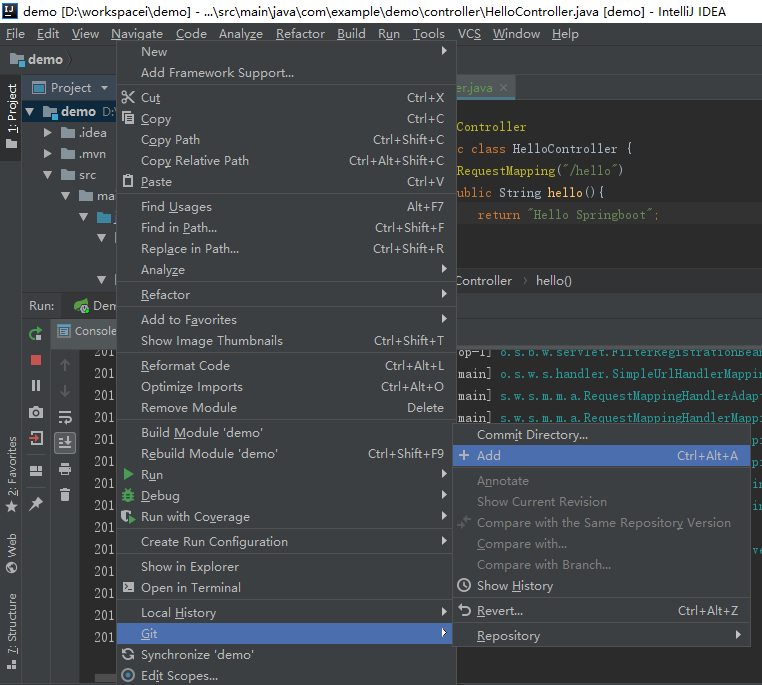762x685 pixels.
Task: Stop the running process with red square
Action: click(36, 360)
